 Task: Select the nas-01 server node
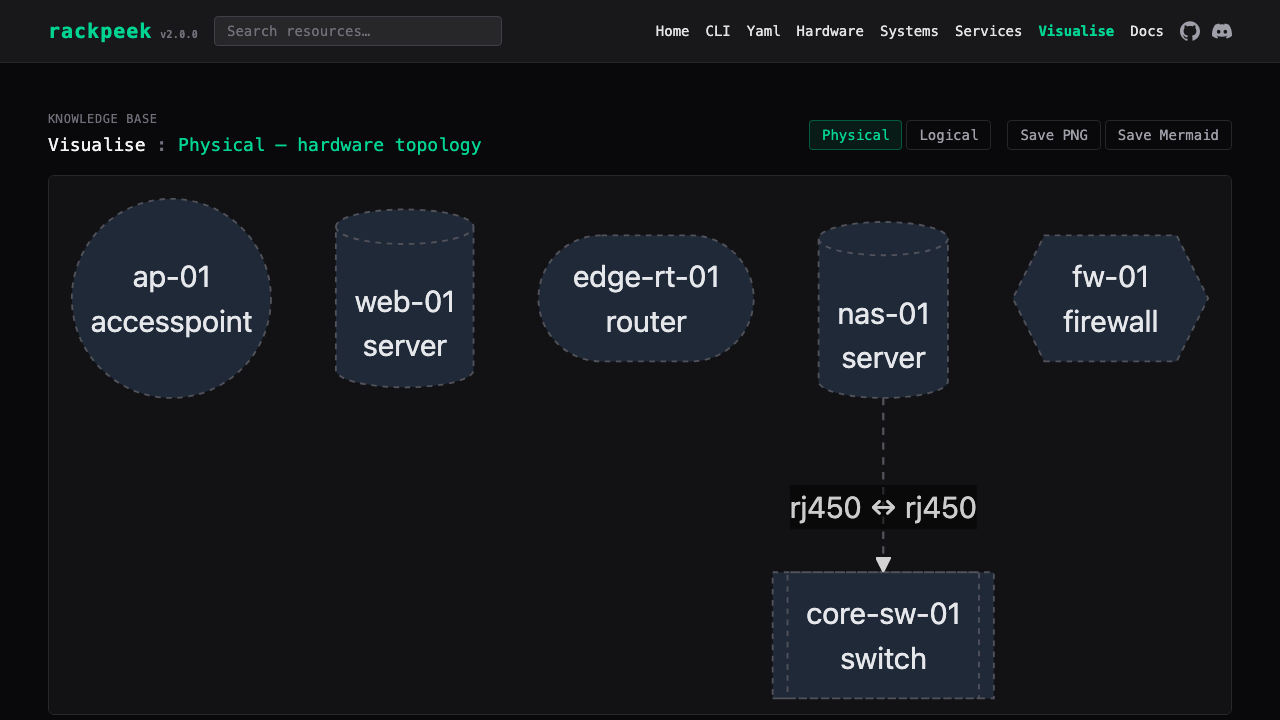883,310
